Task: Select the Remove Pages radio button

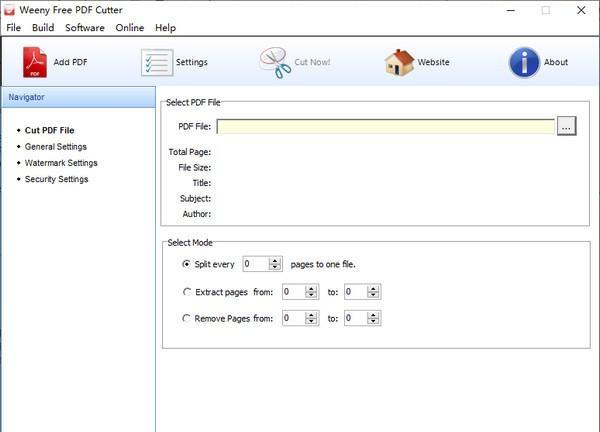Action: [186, 318]
